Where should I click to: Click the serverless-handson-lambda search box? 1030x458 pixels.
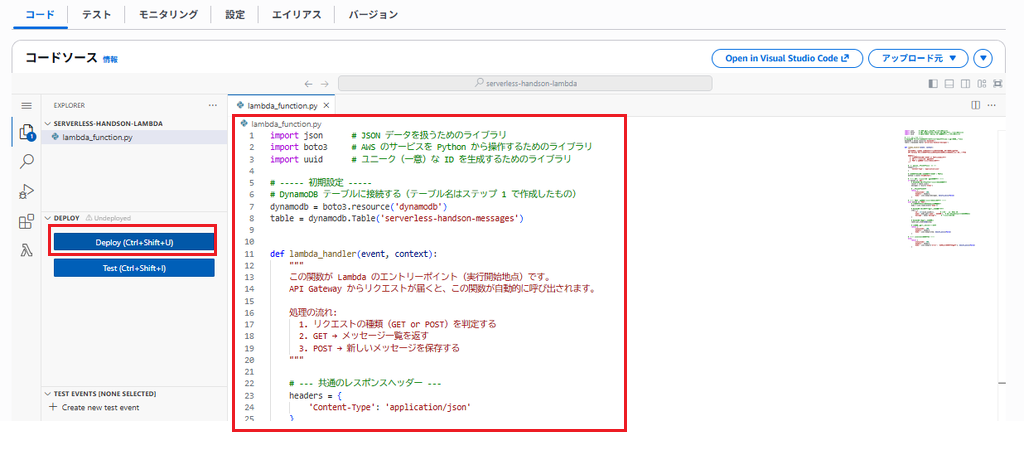click(525, 83)
